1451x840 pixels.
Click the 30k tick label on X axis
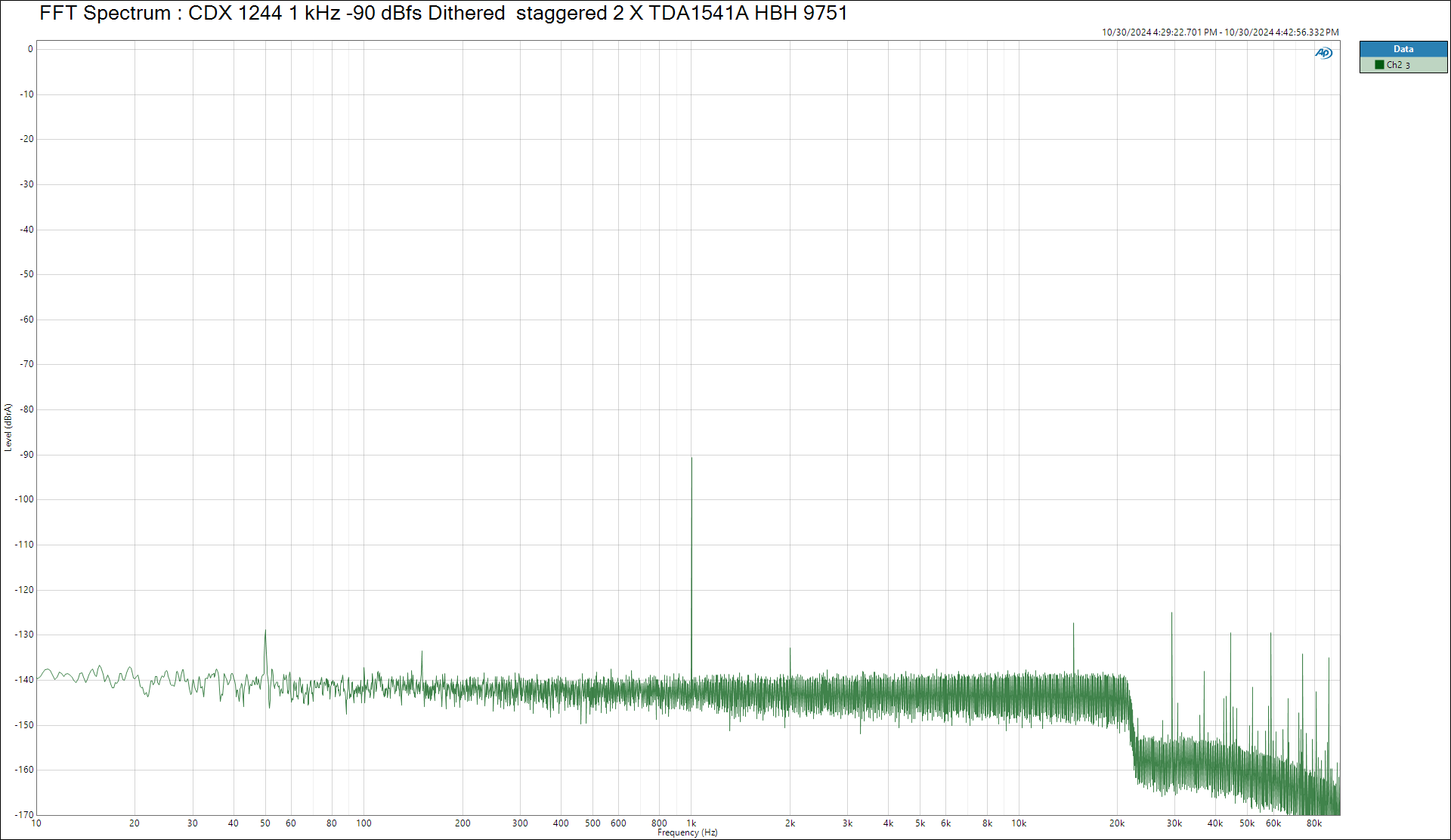1174,823
